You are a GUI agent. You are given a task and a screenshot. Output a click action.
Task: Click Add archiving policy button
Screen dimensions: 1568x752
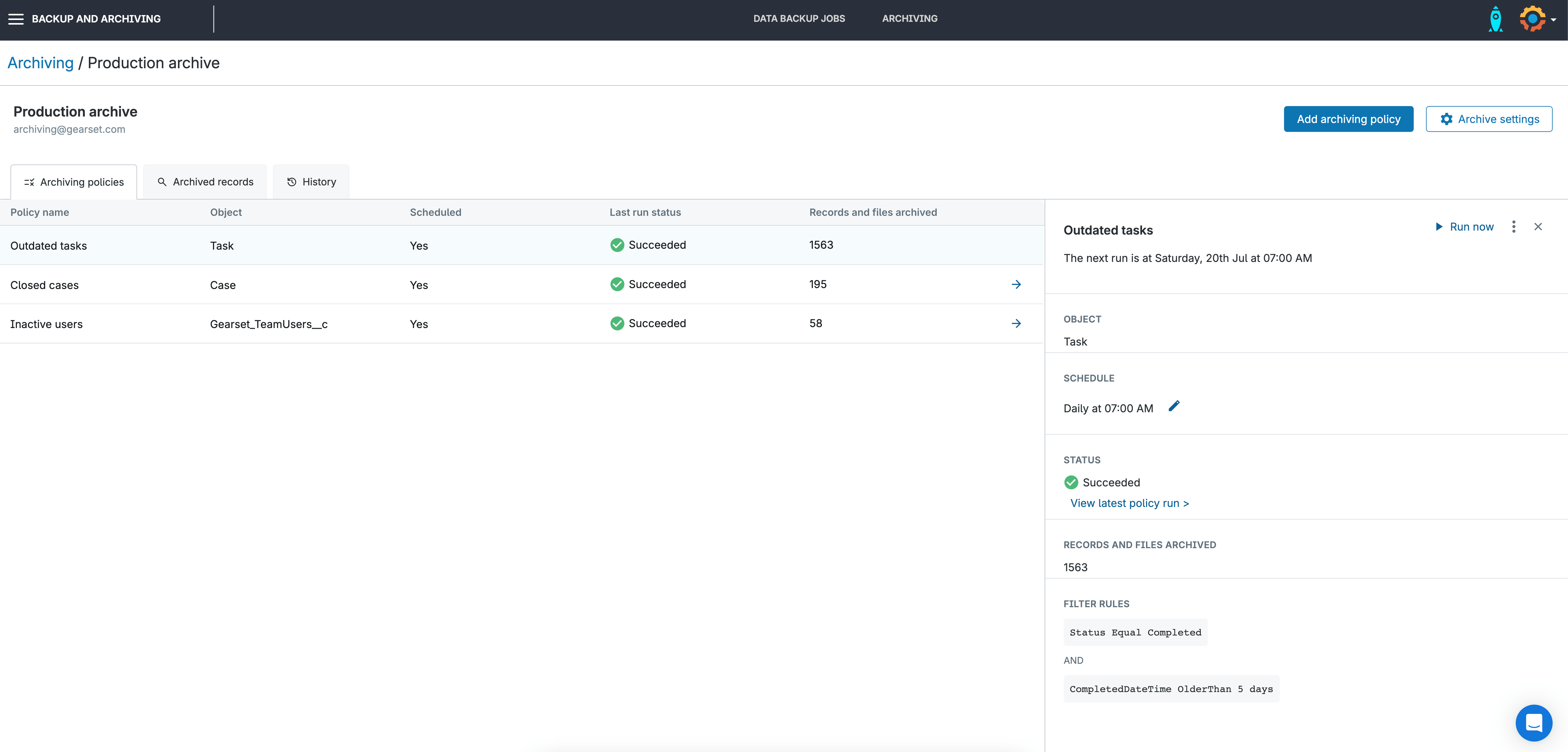[1348, 119]
